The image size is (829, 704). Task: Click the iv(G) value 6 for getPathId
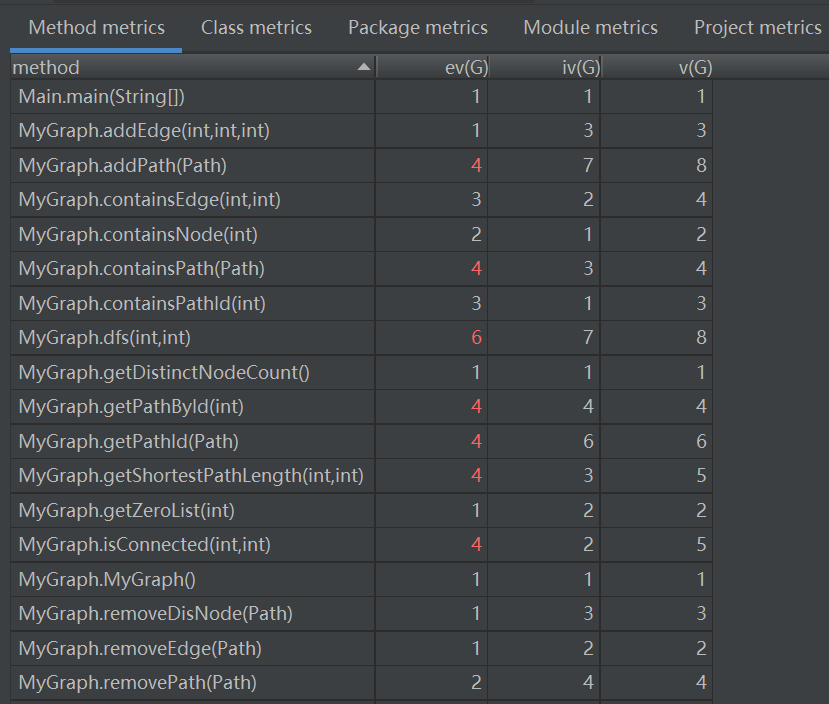click(588, 441)
